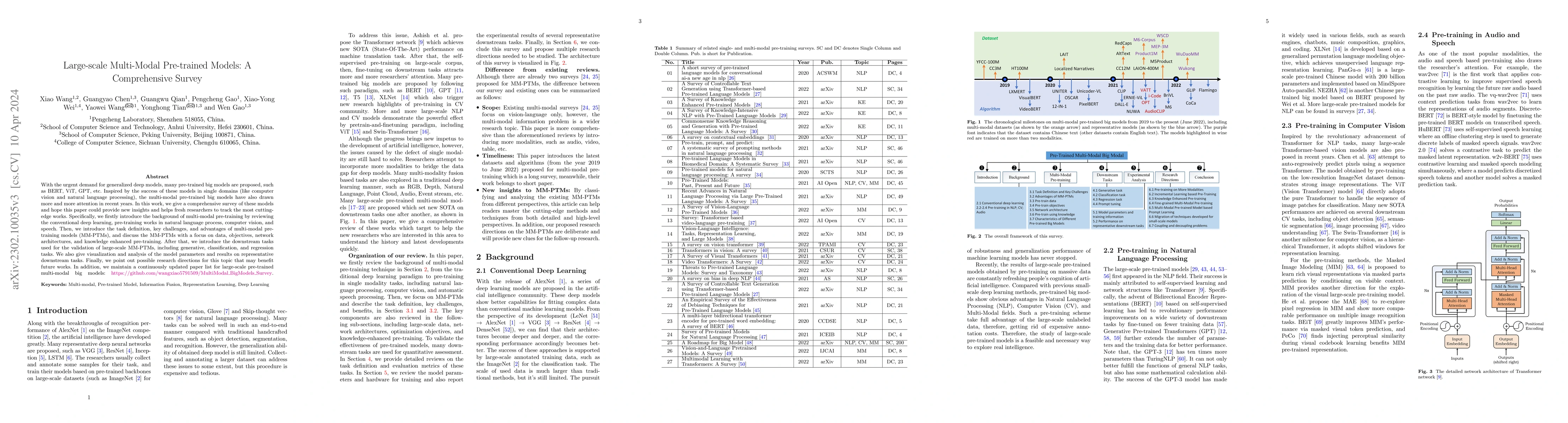
Task: Click 'VisualBERT' model label in Fig. 1
Action: click(1030, 98)
